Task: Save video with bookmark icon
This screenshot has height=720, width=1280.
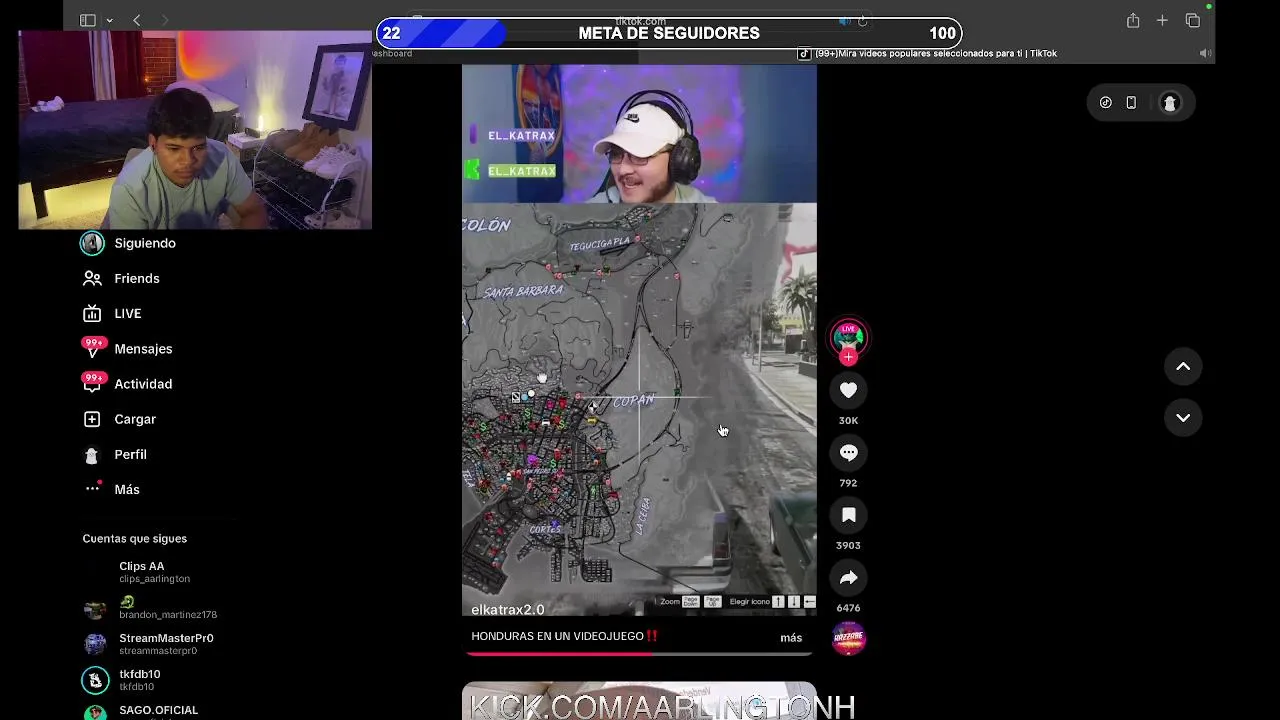Action: click(848, 515)
